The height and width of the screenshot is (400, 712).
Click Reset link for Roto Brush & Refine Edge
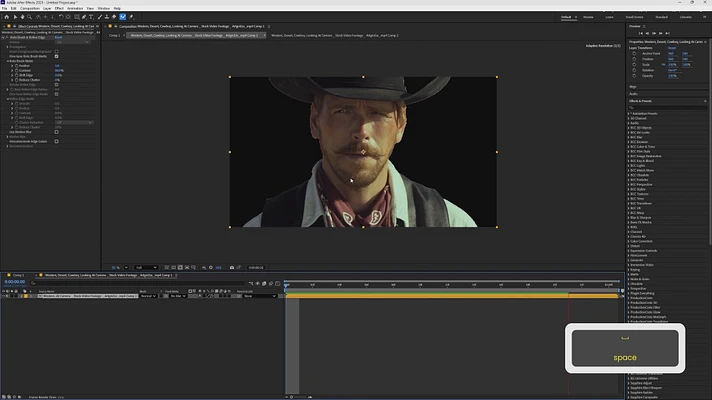click(x=58, y=37)
